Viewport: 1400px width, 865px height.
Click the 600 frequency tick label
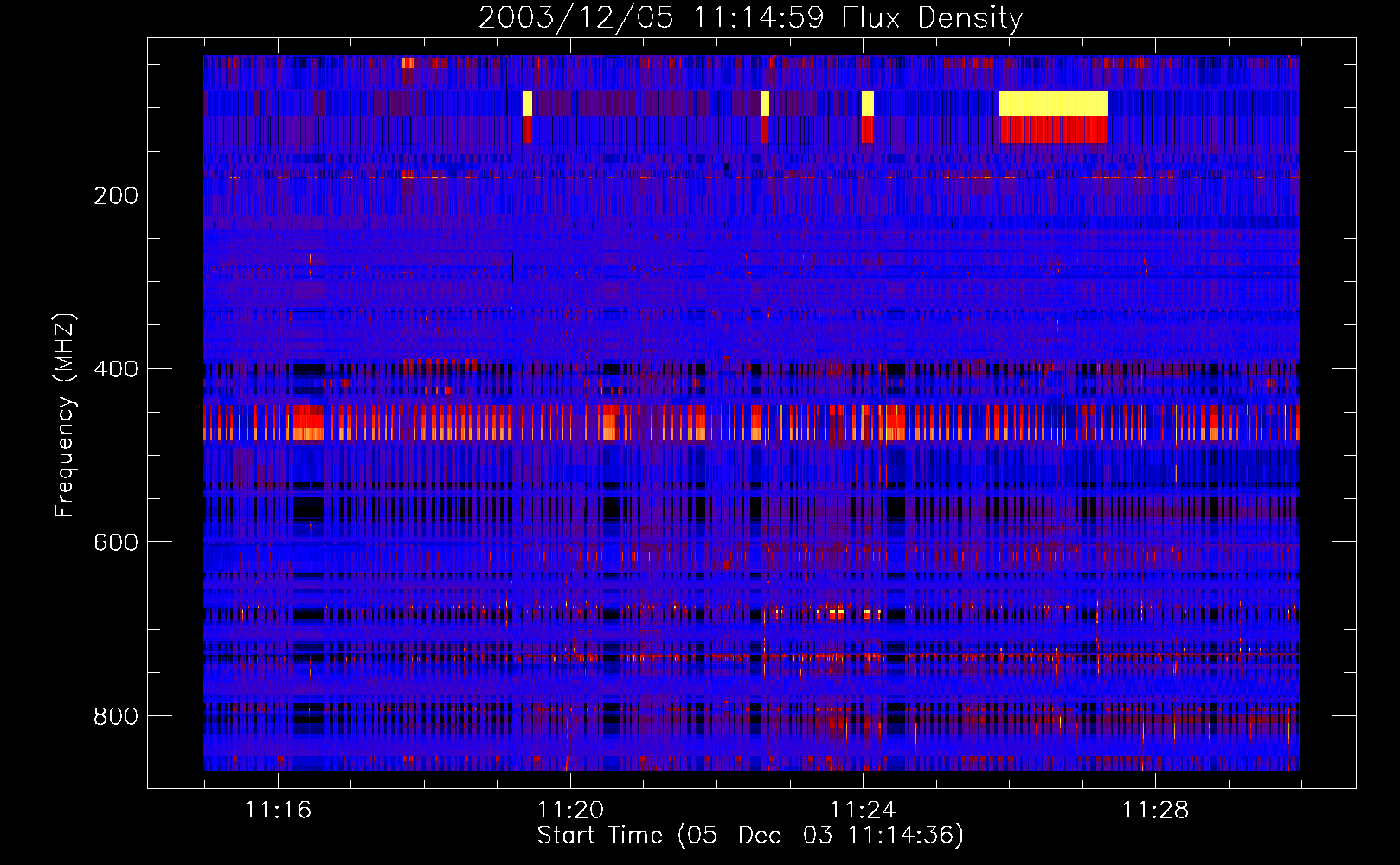coord(116,542)
